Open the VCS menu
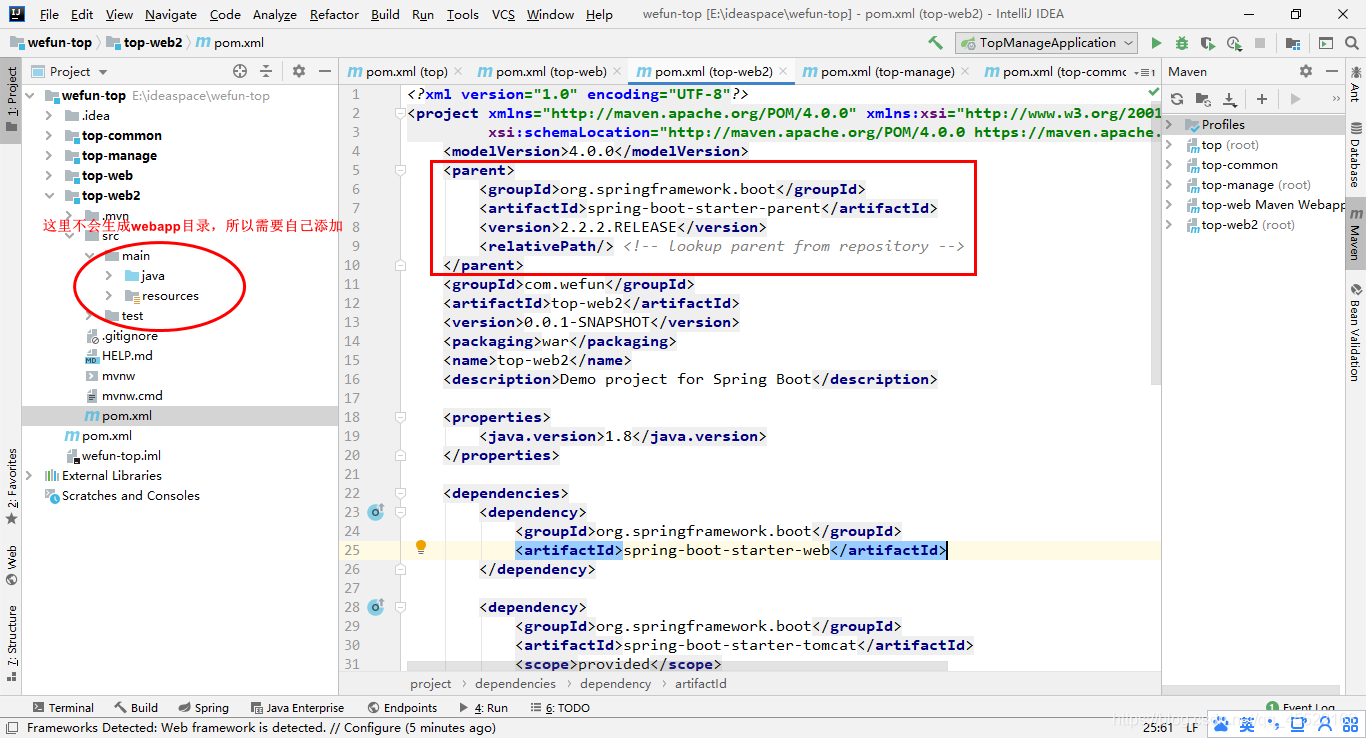Image resolution: width=1366 pixels, height=738 pixels. [503, 14]
